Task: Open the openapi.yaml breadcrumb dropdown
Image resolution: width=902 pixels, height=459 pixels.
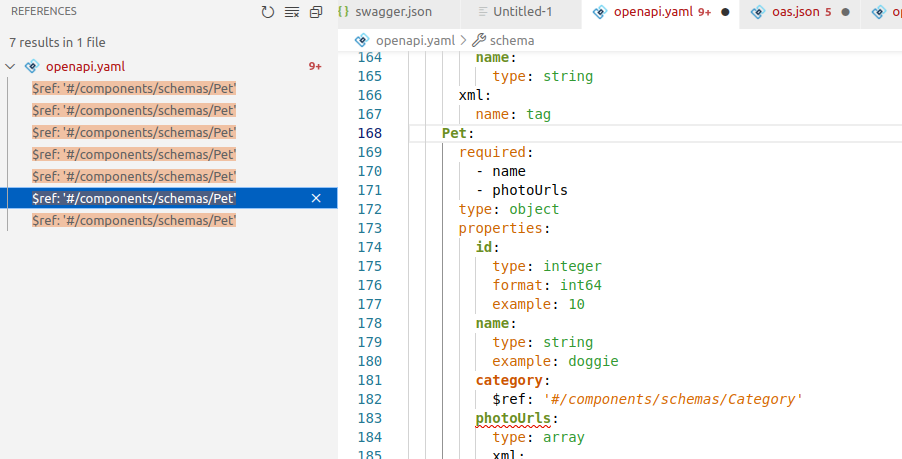Action: pos(414,40)
